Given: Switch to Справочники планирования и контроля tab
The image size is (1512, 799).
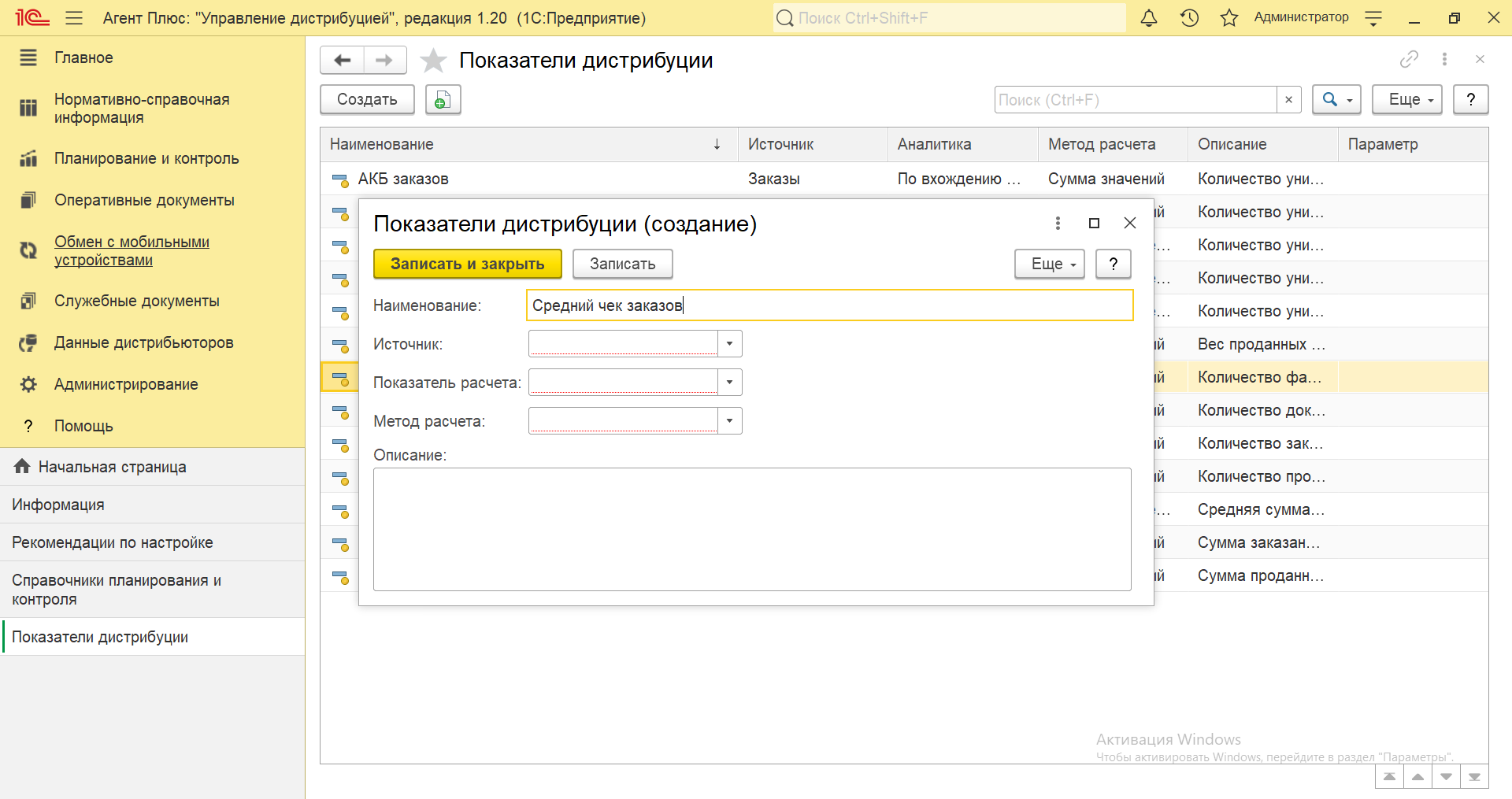Looking at the screenshot, I should (x=152, y=590).
